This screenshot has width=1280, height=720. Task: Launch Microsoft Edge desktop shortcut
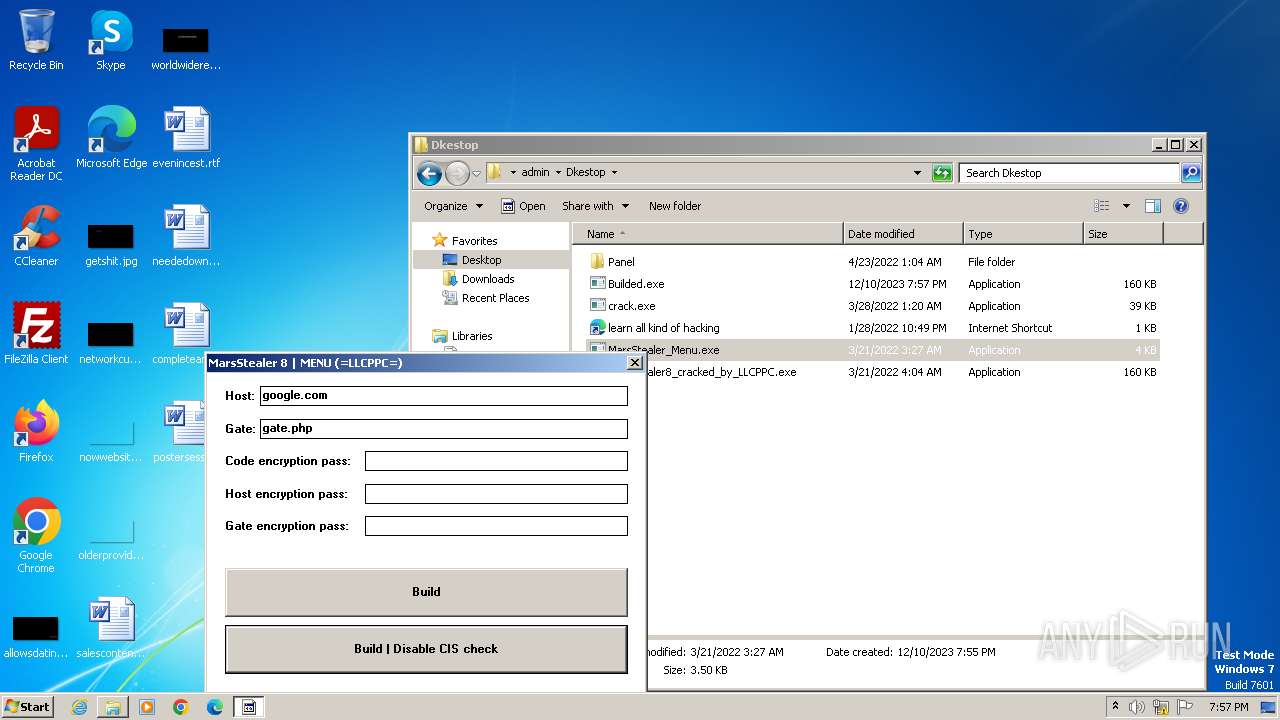(x=111, y=138)
